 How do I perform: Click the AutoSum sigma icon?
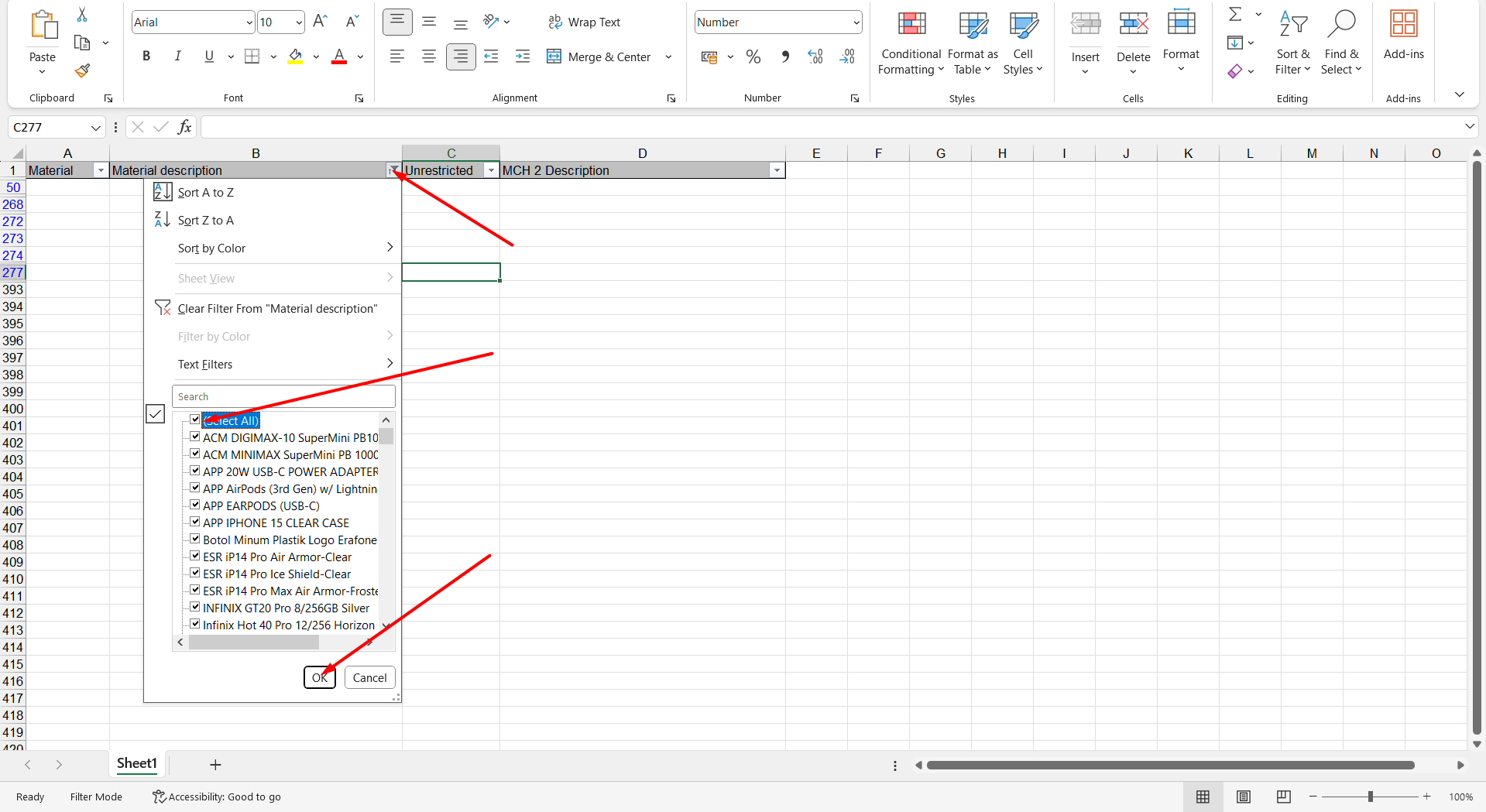click(x=1235, y=15)
